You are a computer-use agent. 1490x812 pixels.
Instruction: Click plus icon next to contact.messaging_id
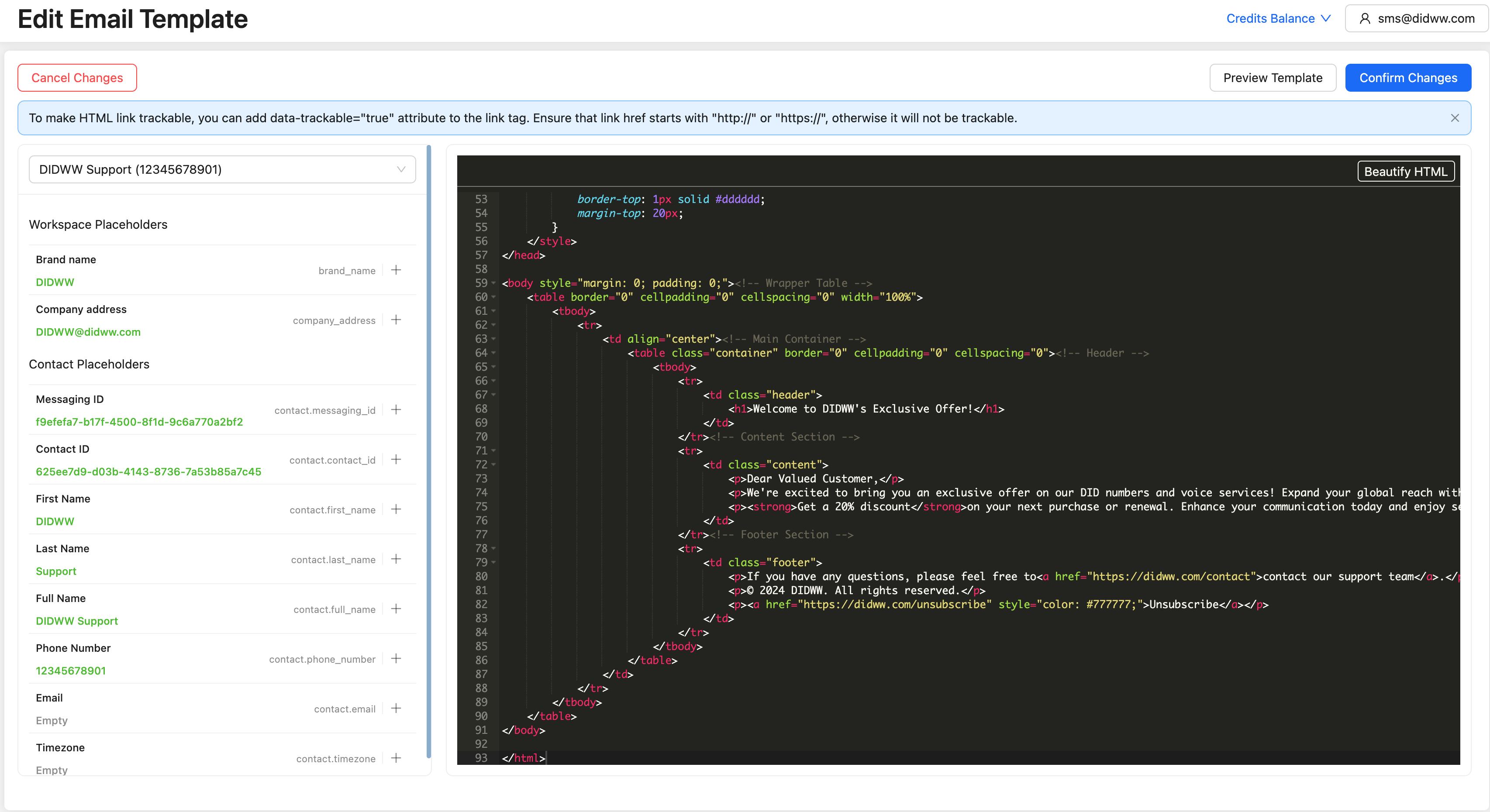click(396, 410)
